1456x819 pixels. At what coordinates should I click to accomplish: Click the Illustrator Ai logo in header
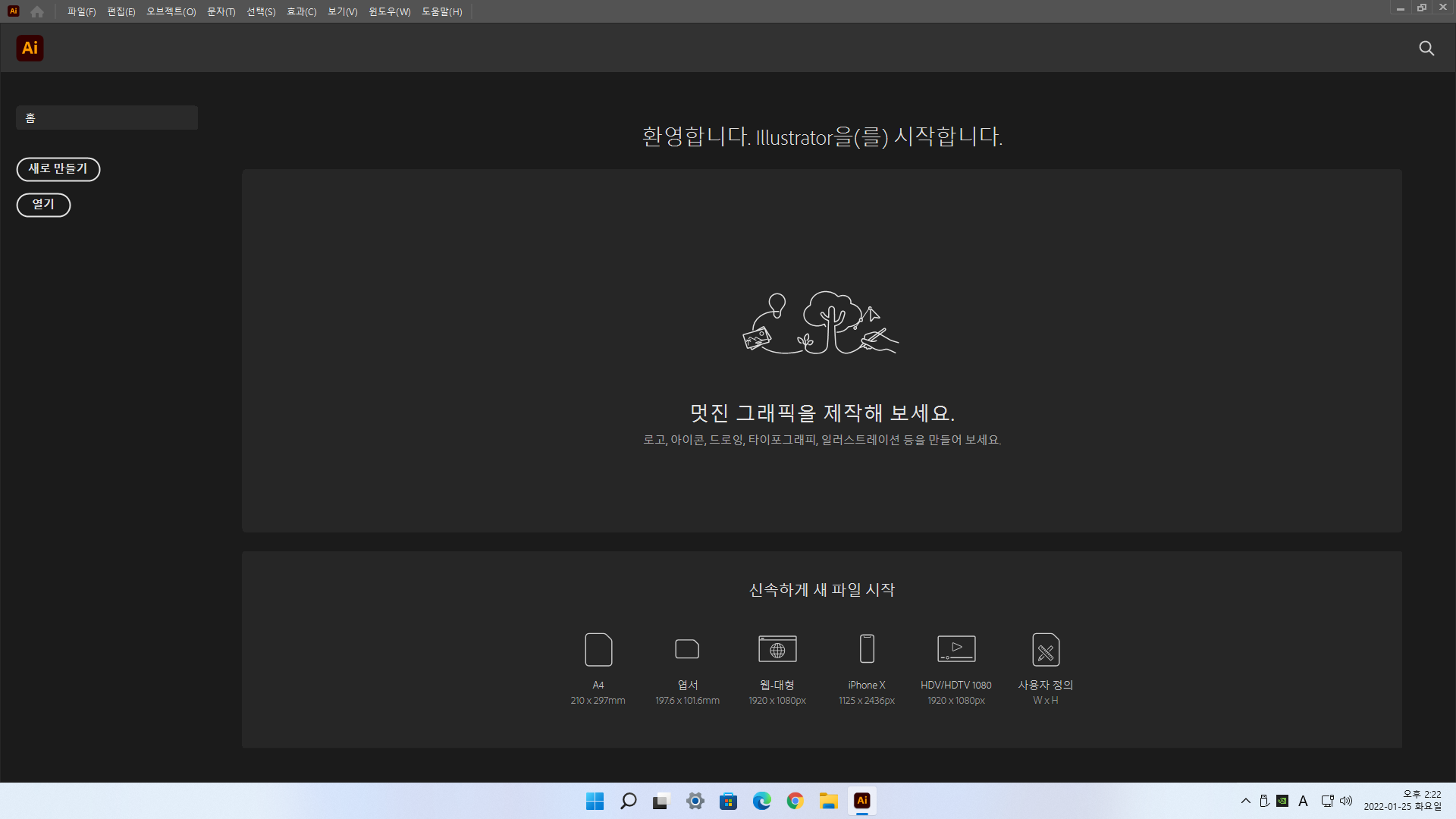pos(30,49)
